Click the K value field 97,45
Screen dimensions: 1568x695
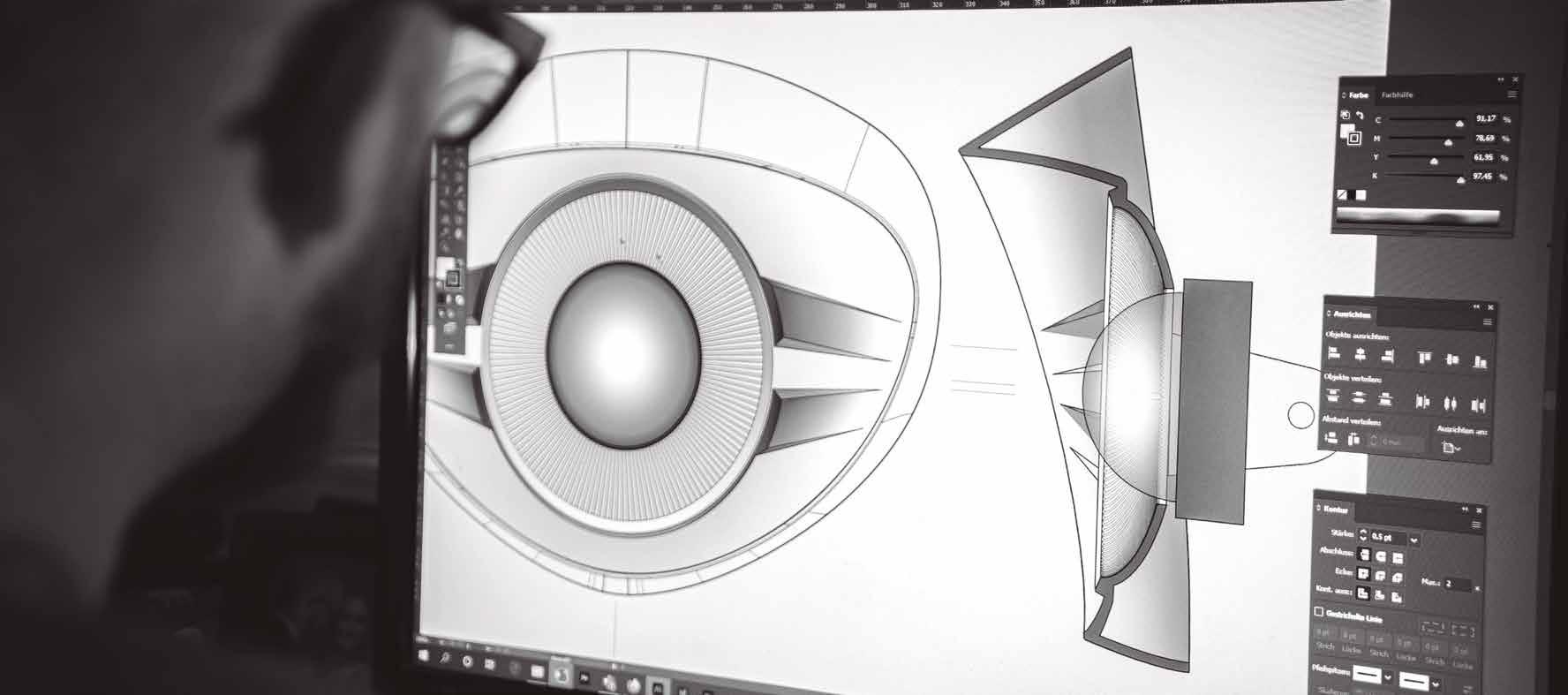pyautogui.click(x=1482, y=176)
